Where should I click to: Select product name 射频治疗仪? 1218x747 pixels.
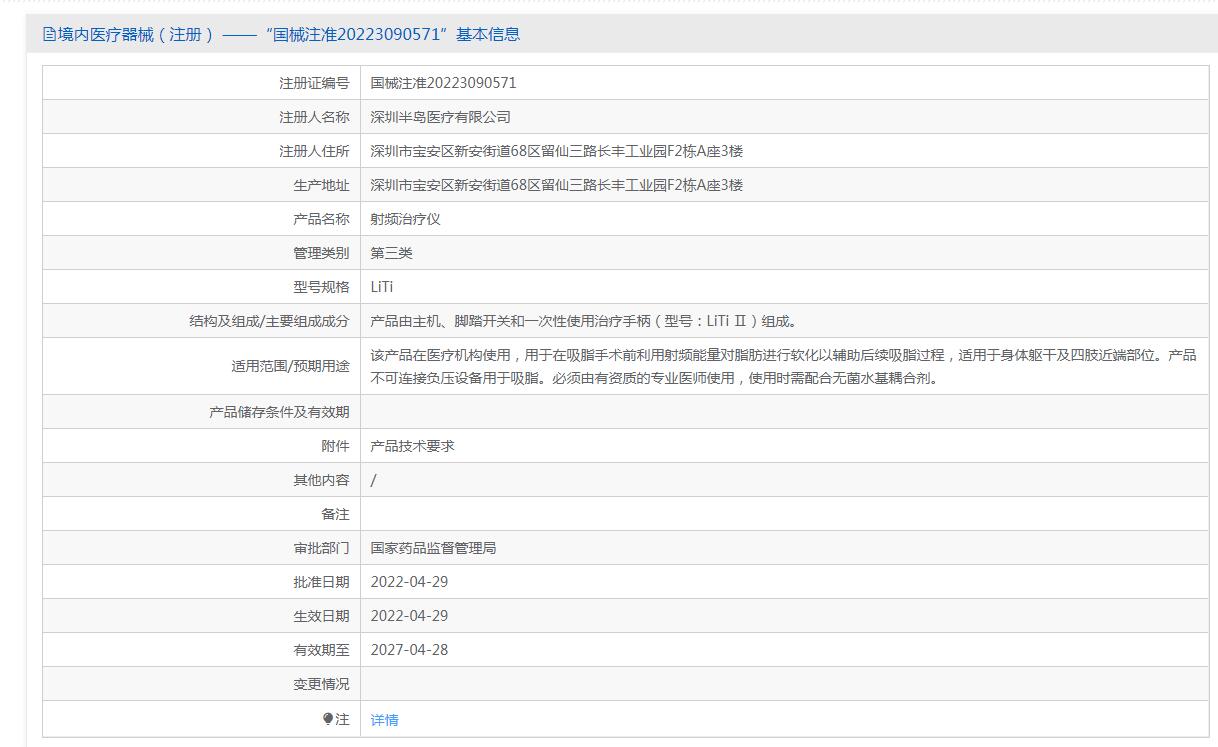coord(405,219)
